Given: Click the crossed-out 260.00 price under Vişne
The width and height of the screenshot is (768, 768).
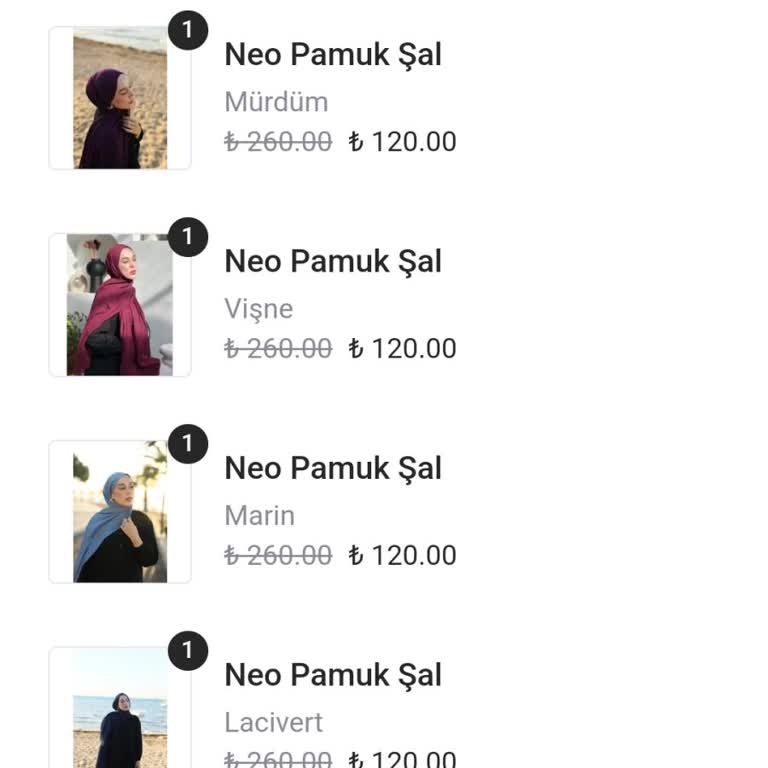Looking at the screenshot, I should point(278,349).
